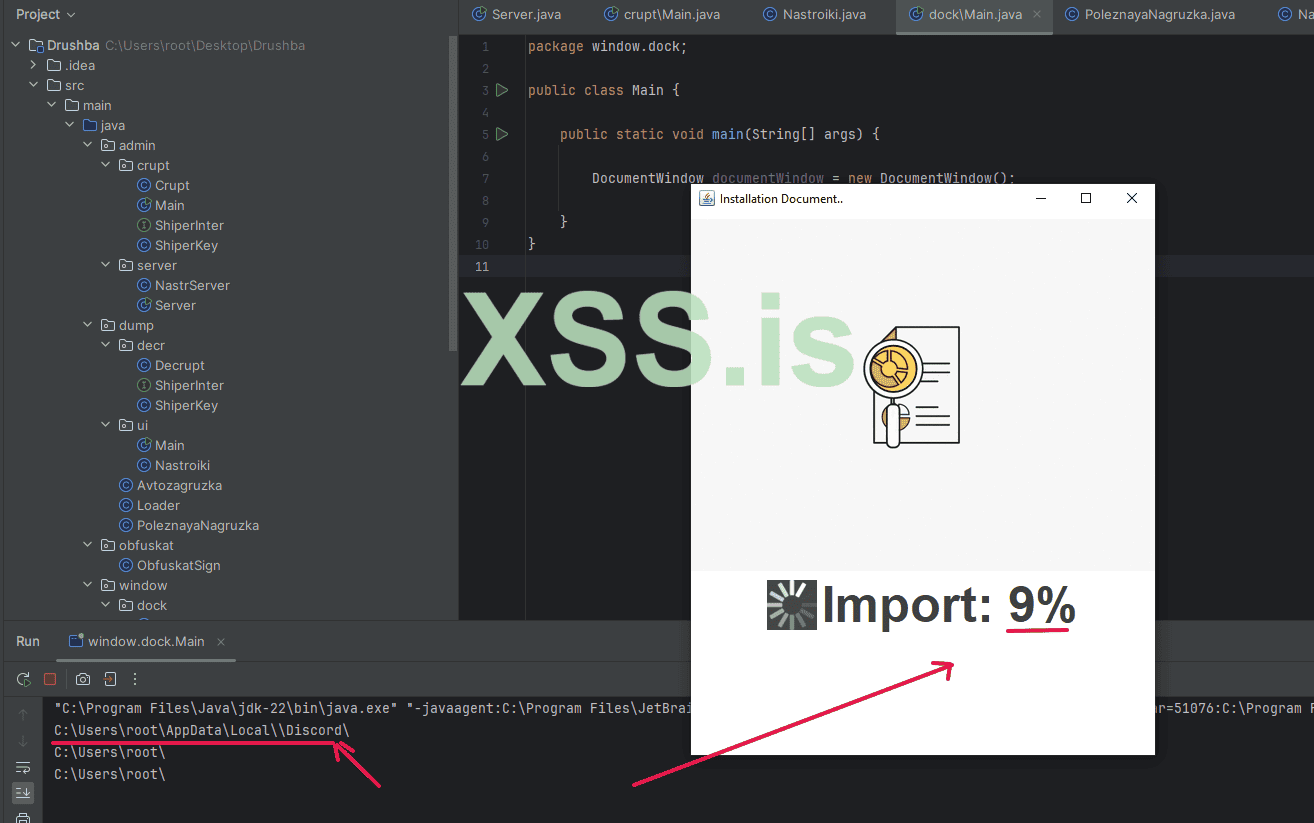Collapse the obfuskat package

[89, 545]
